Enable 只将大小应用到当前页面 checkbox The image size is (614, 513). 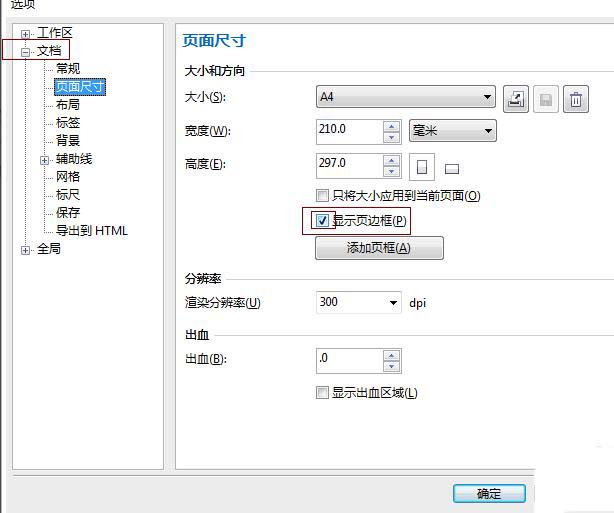pos(322,195)
